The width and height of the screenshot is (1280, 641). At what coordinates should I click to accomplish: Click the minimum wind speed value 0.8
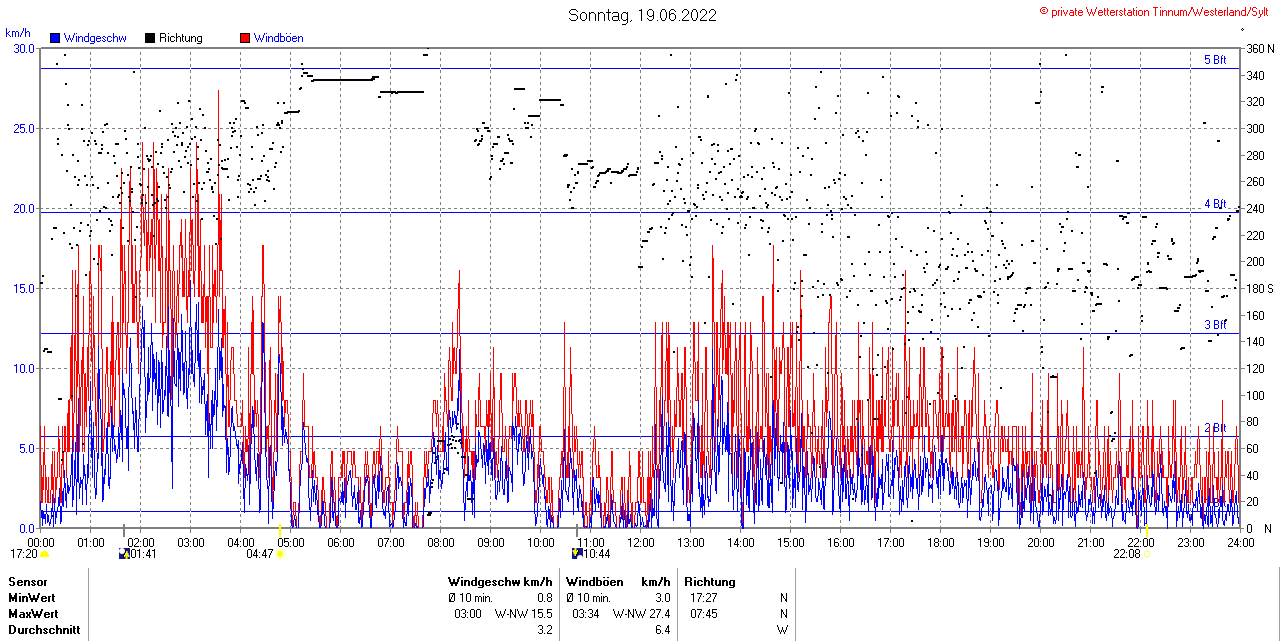(545, 598)
